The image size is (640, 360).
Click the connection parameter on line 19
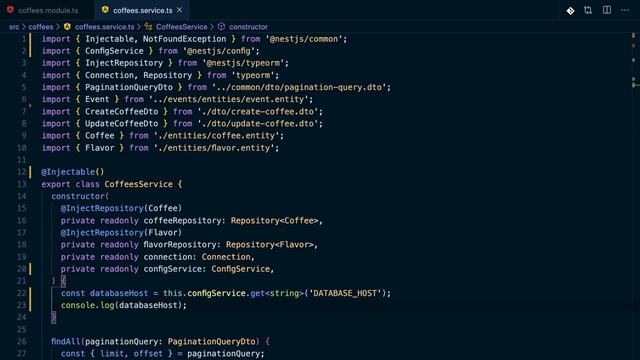pos(167,257)
